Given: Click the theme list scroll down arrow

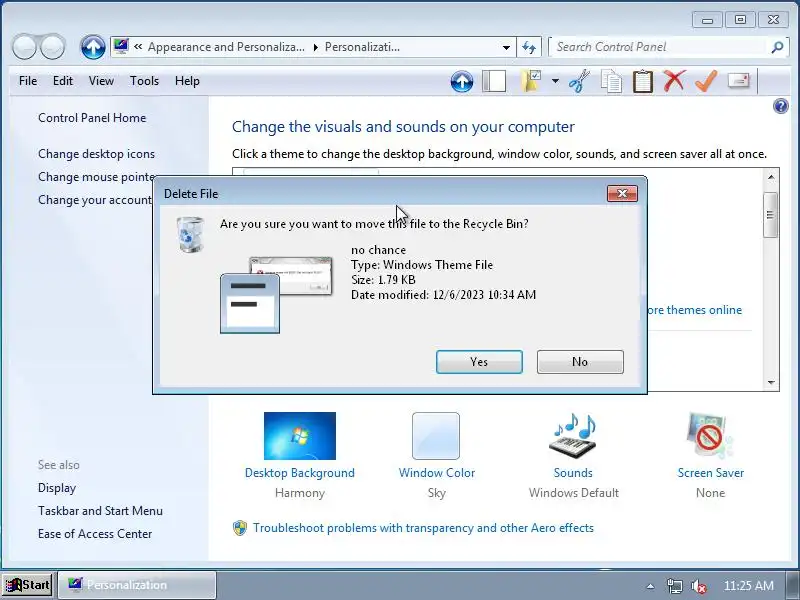Looking at the screenshot, I should tap(771, 382).
